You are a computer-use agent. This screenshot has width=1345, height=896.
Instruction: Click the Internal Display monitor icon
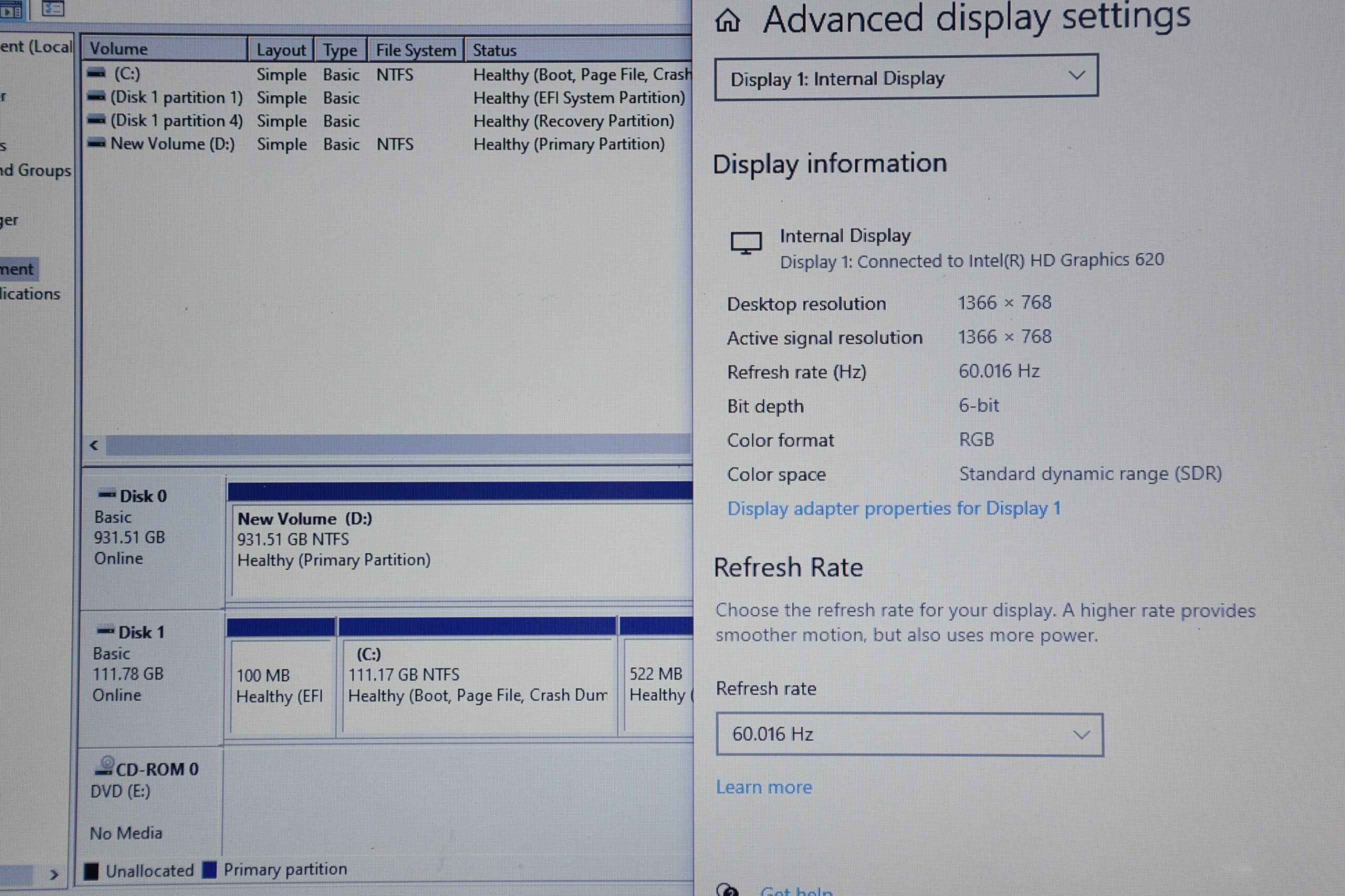coord(746,243)
